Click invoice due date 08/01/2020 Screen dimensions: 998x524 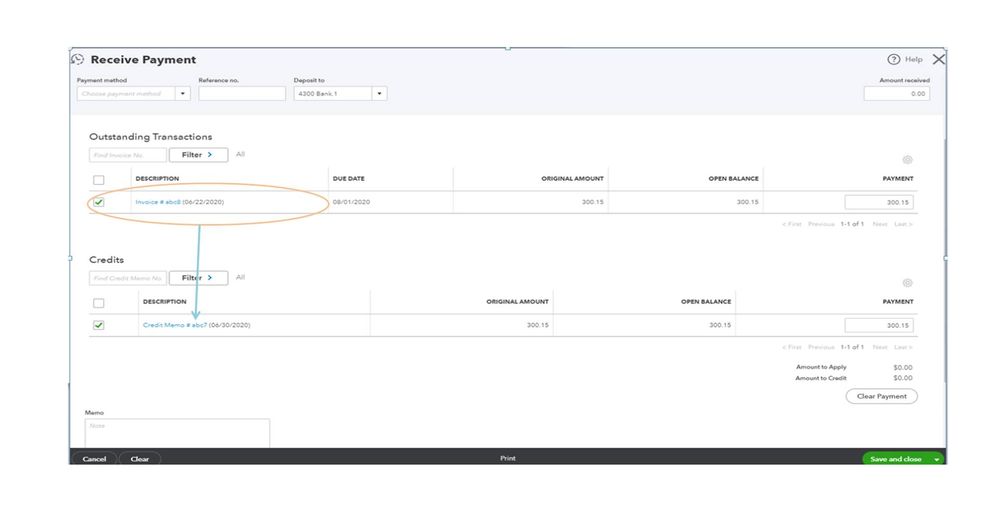point(351,202)
